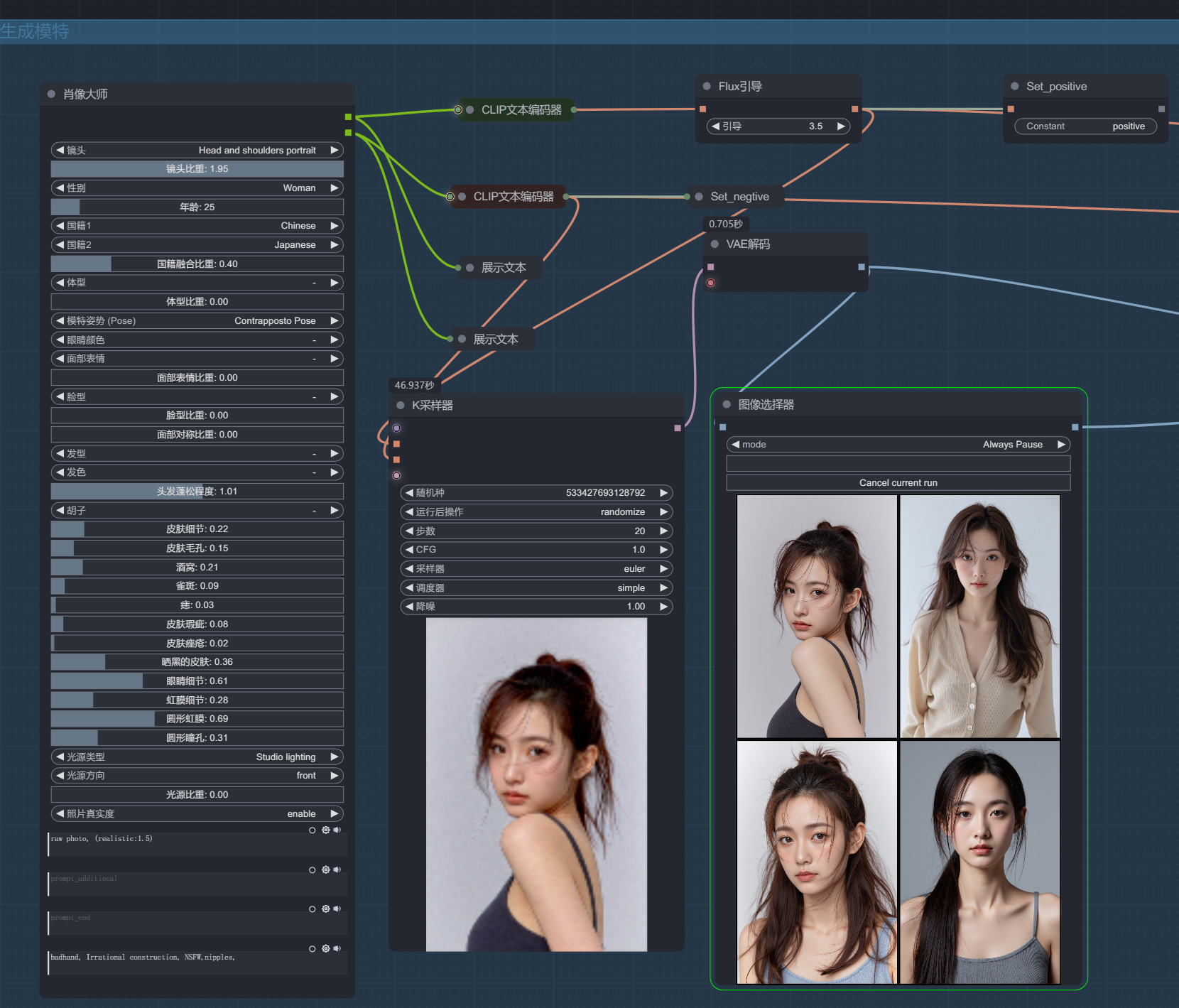Screen dimensions: 1179x1008
Task: Click right arrow of 随机种 seed field
Action: [x=663, y=493]
